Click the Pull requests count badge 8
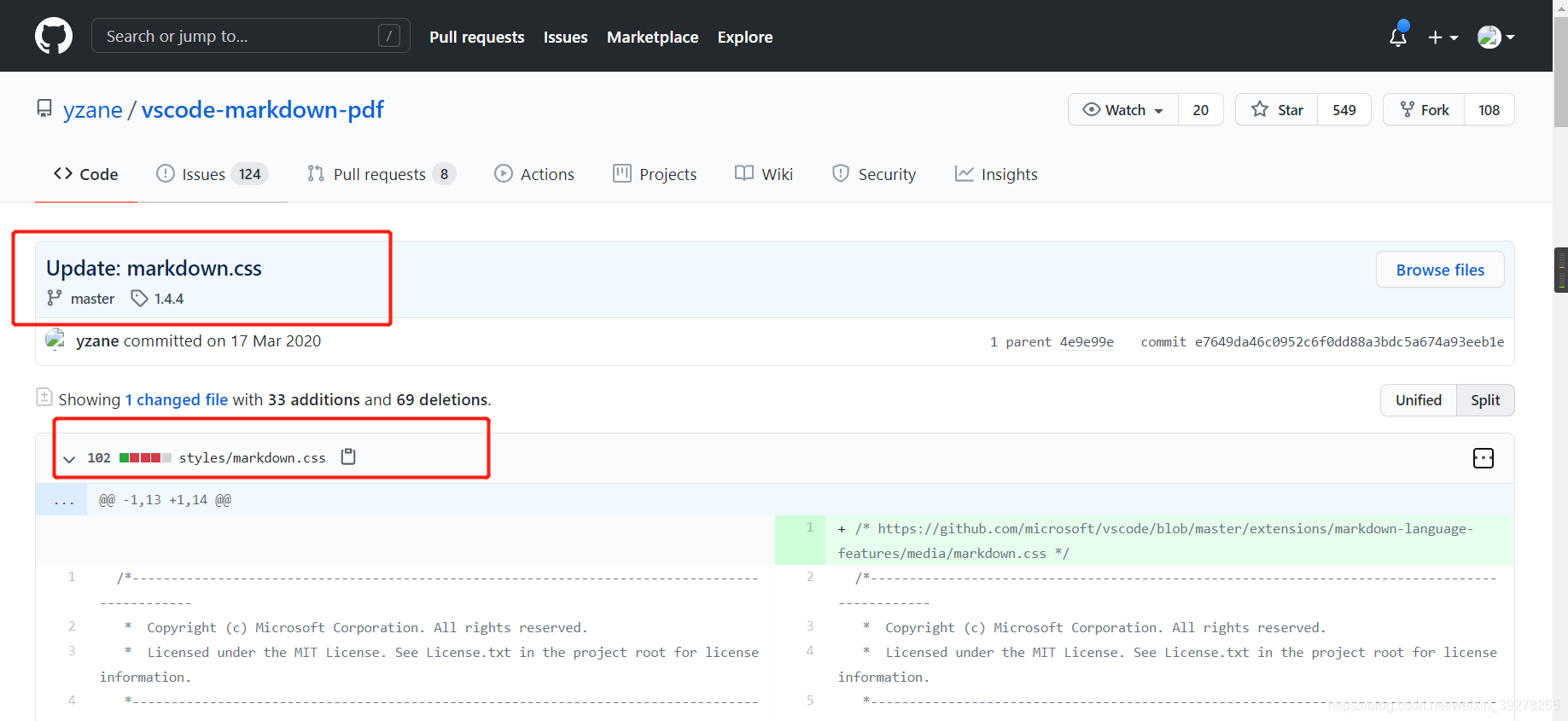Image resolution: width=1568 pixels, height=721 pixels. pyautogui.click(x=444, y=174)
